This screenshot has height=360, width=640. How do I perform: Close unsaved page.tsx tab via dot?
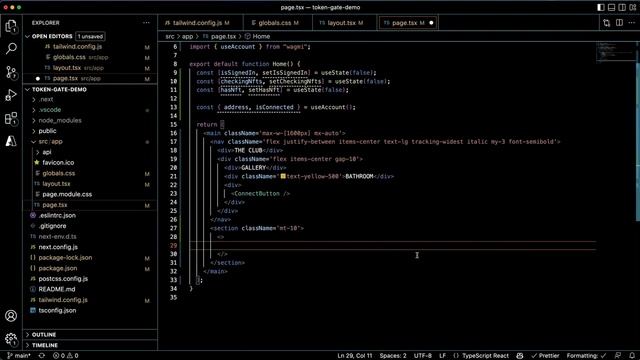coord(431,23)
